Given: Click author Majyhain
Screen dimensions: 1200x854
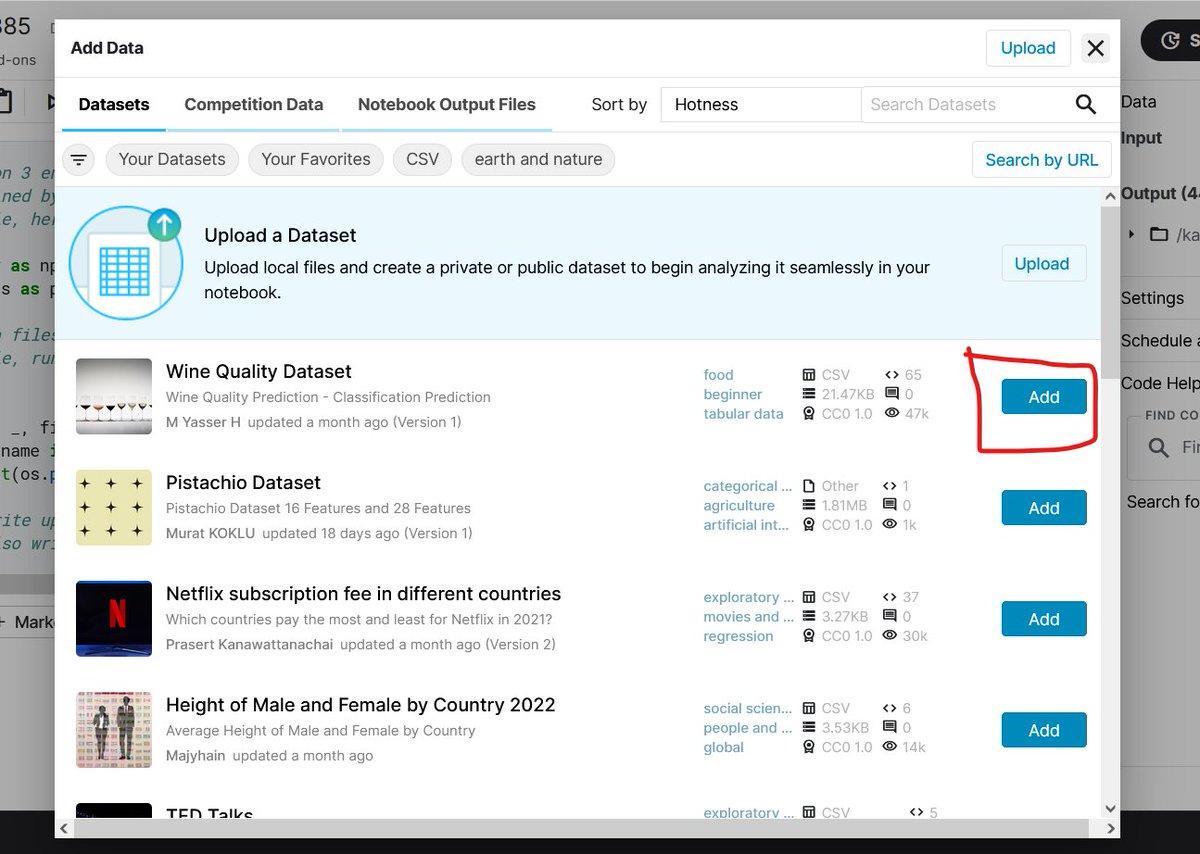Looking at the screenshot, I should (x=196, y=755).
